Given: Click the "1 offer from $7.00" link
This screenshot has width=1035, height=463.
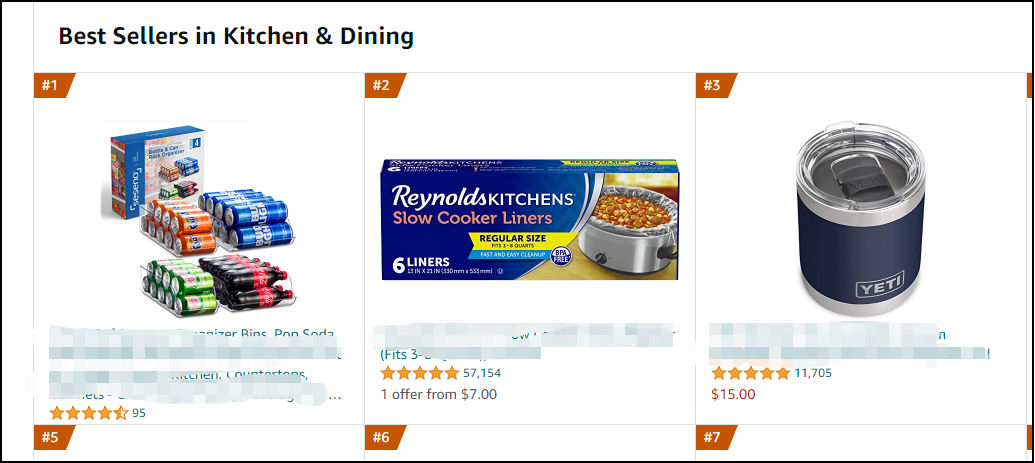Looking at the screenshot, I should click(438, 394).
